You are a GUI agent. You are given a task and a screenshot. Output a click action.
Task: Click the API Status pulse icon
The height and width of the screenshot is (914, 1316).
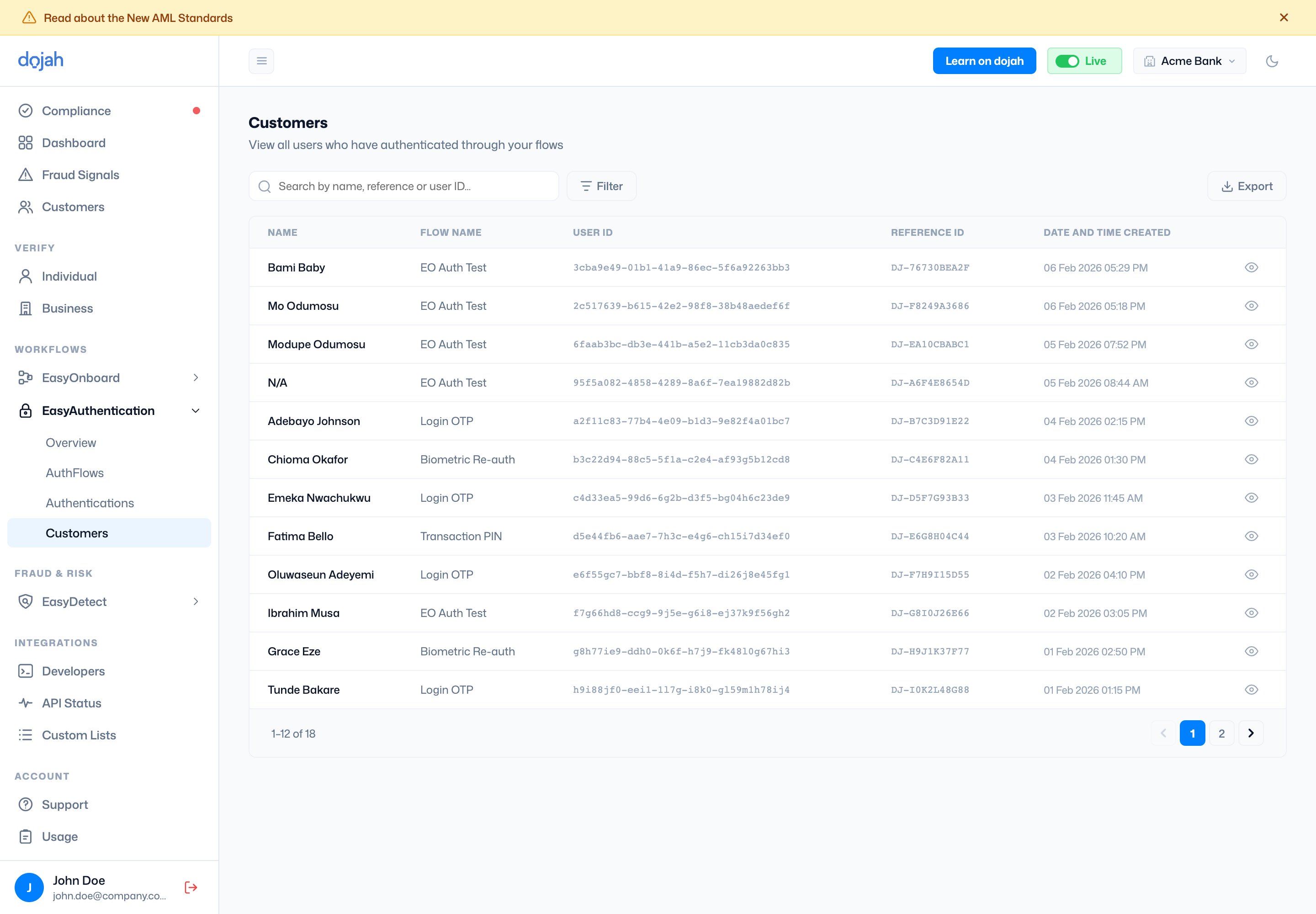[x=26, y=703]
